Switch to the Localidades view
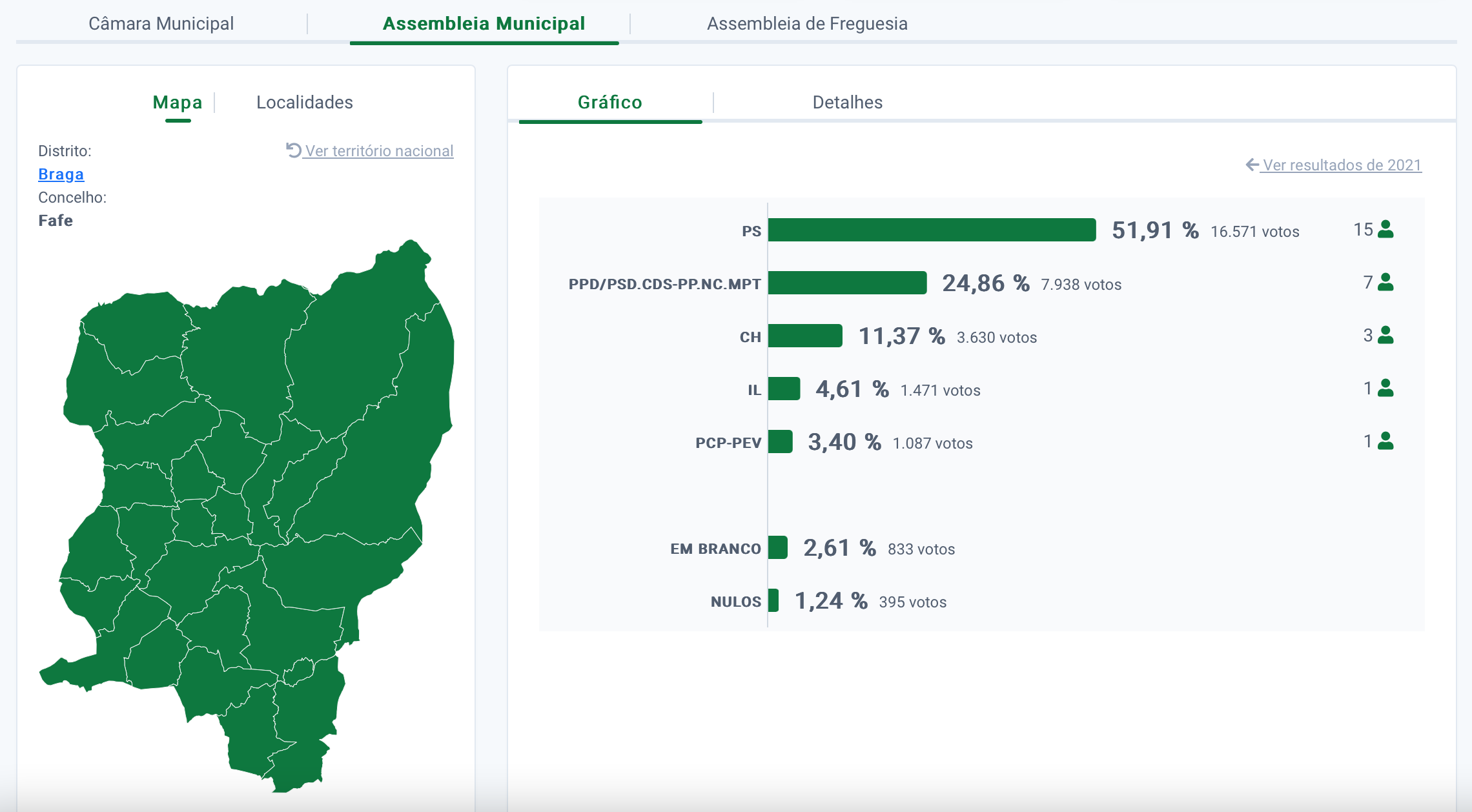1472x812 pixels. tap(304, 103)
